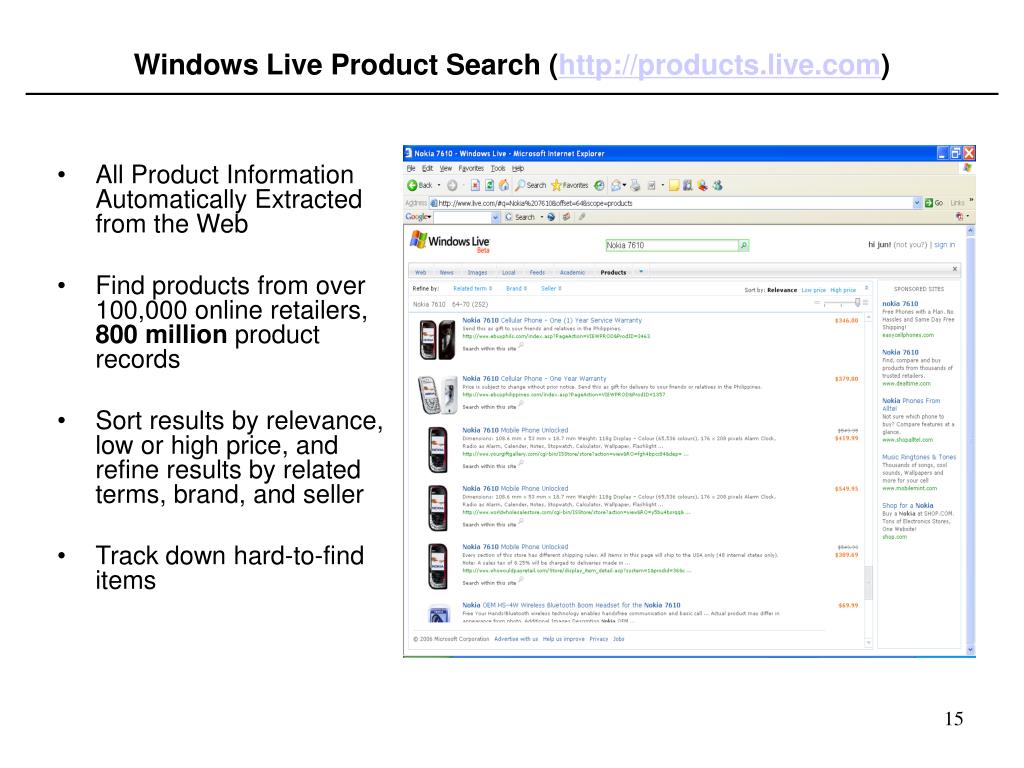Screen dimensions: 1024x768
Task: Click the (not you?) link
Action: pyautogui.click(x=910, y=245)
